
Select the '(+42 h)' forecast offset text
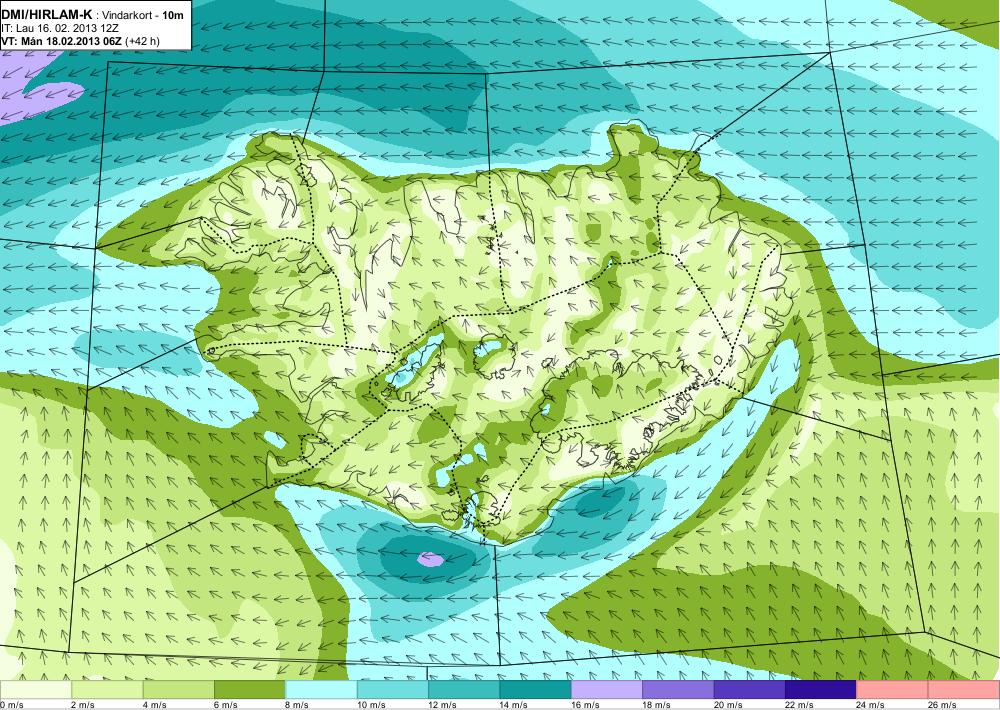point(143,41)
